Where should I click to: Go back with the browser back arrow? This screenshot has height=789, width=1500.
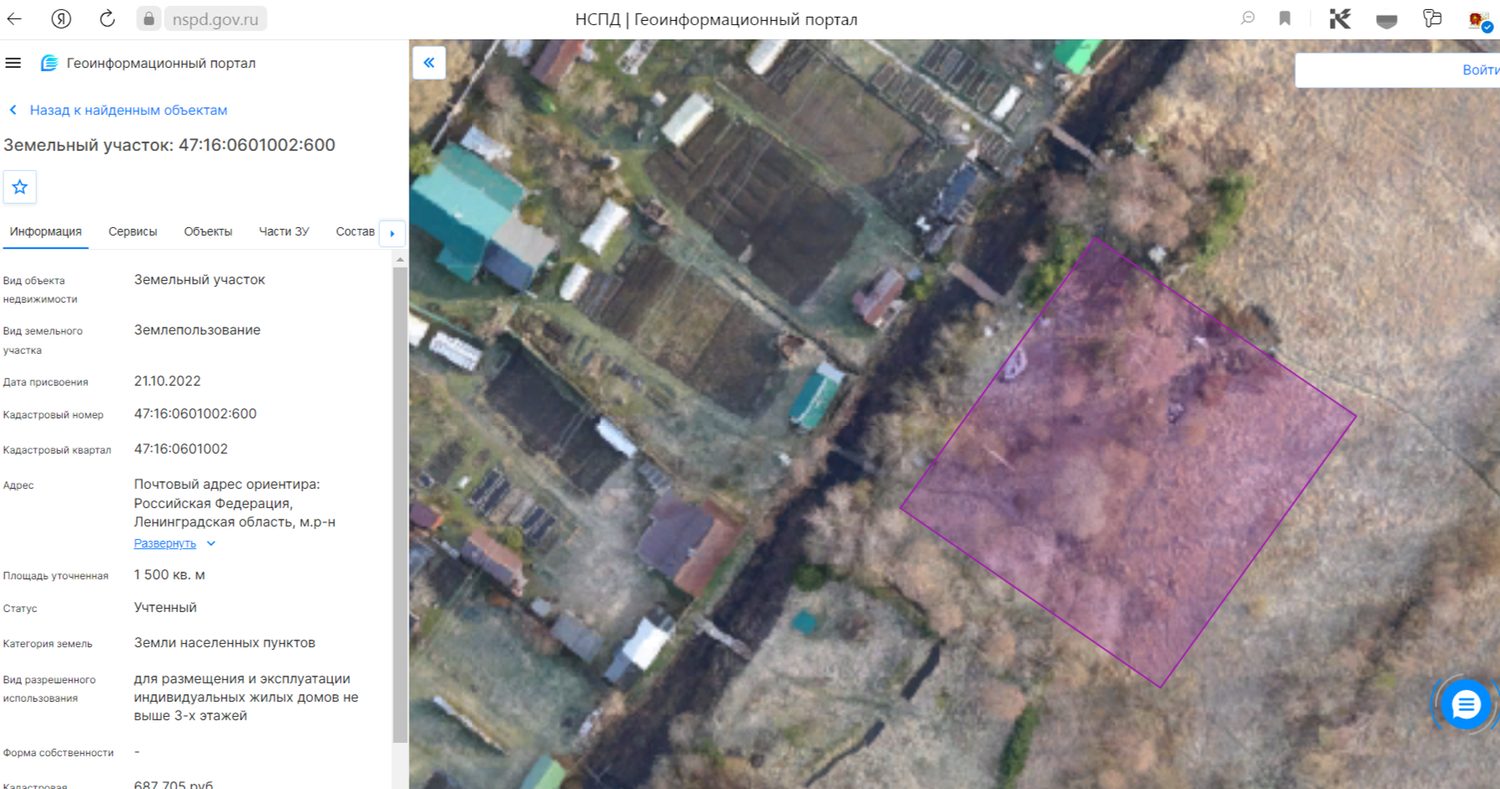15,19
